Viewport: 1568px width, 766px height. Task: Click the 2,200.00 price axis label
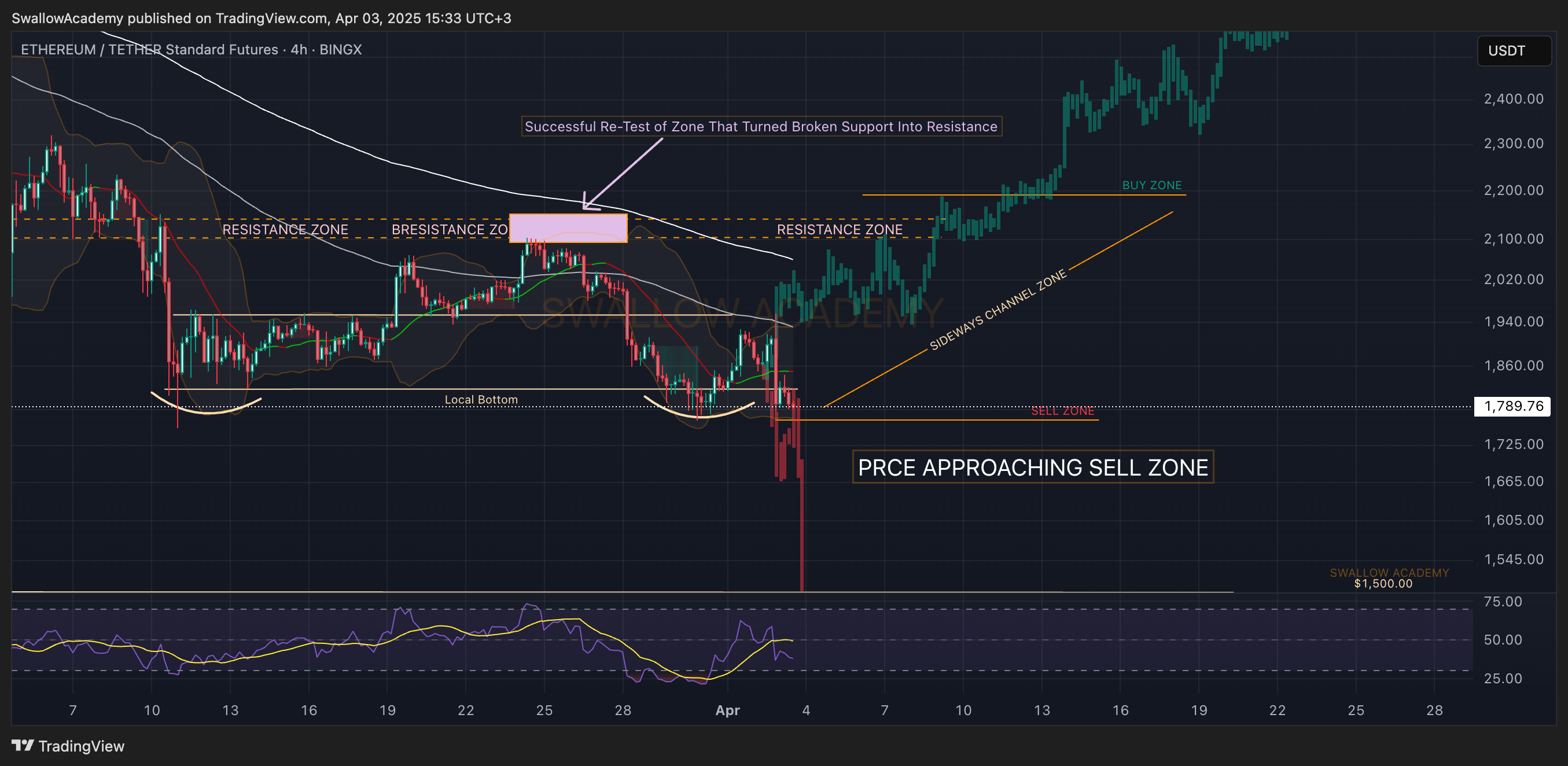[x=1513, y=190]
